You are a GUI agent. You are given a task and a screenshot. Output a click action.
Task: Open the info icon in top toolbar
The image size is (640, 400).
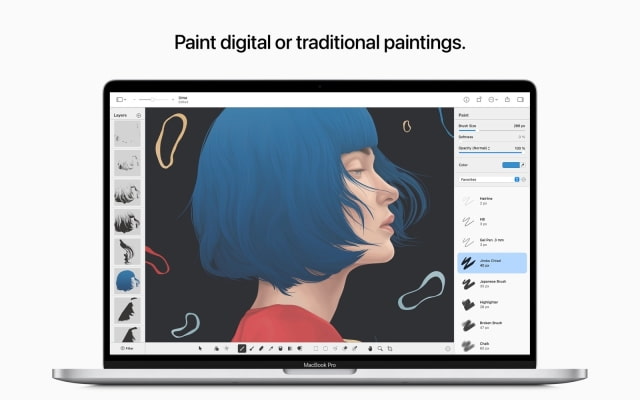click(x=466, y=100)
